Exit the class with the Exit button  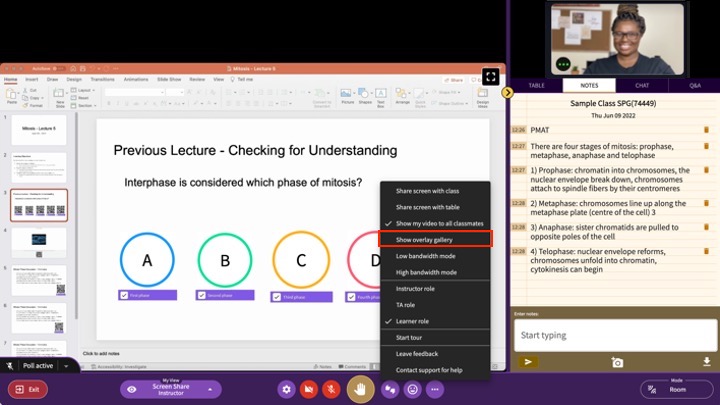point(28,389)
